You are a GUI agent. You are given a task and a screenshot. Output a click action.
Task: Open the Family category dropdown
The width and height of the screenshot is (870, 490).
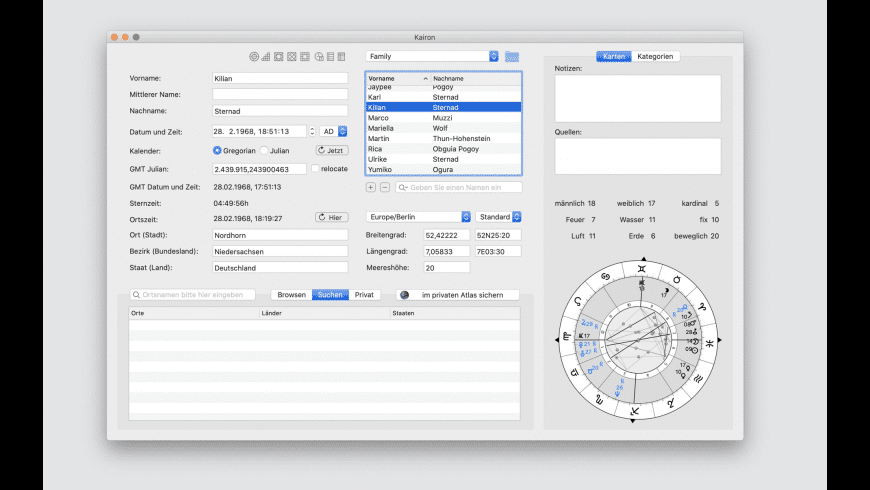(x=432, y=57)
